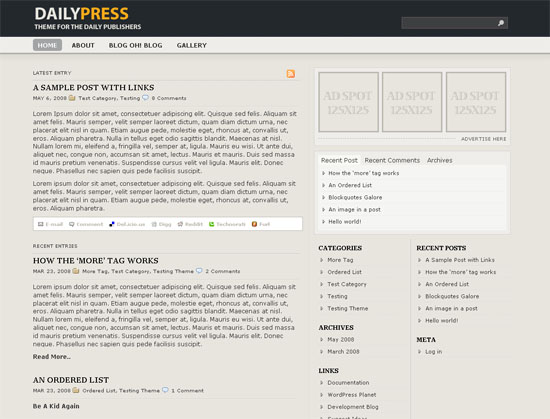The height and width of the screenshot is (419, 550).
Task: Open the Gallery menu item
Action: click(x=192, y=45)
